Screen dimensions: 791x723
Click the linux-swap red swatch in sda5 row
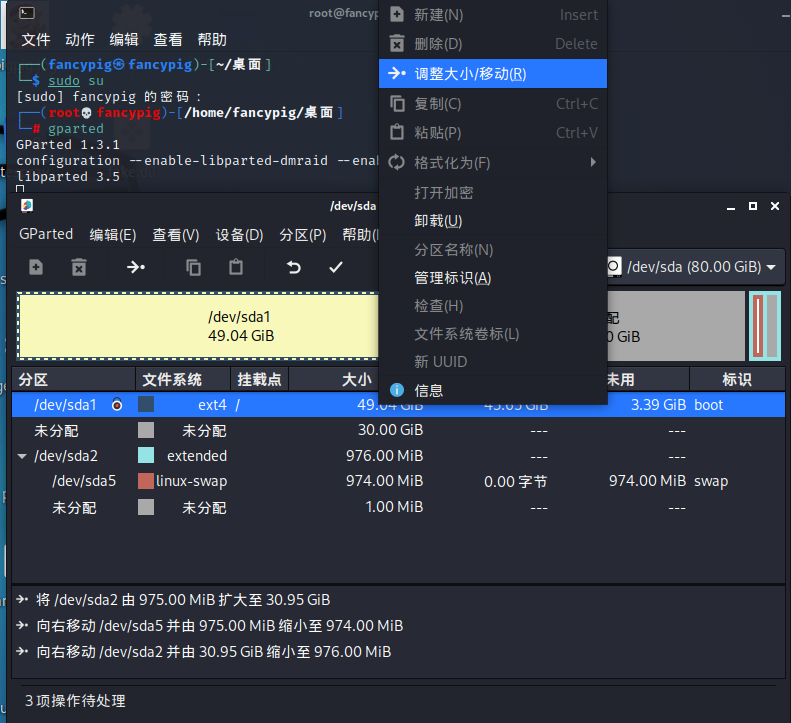[146, 481]
